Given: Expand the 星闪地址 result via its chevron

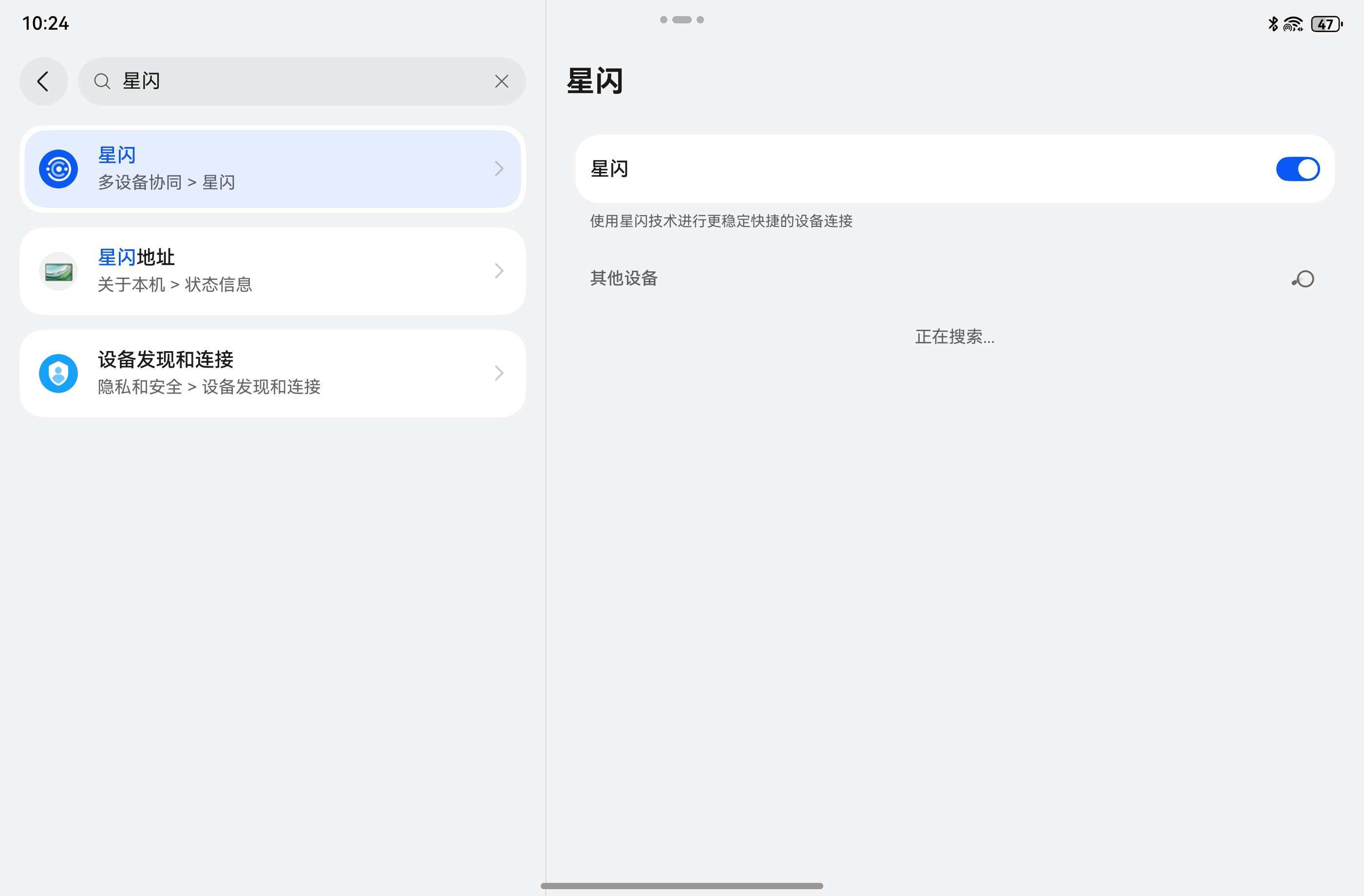Looking at the screenshot, I should point(499,270).
